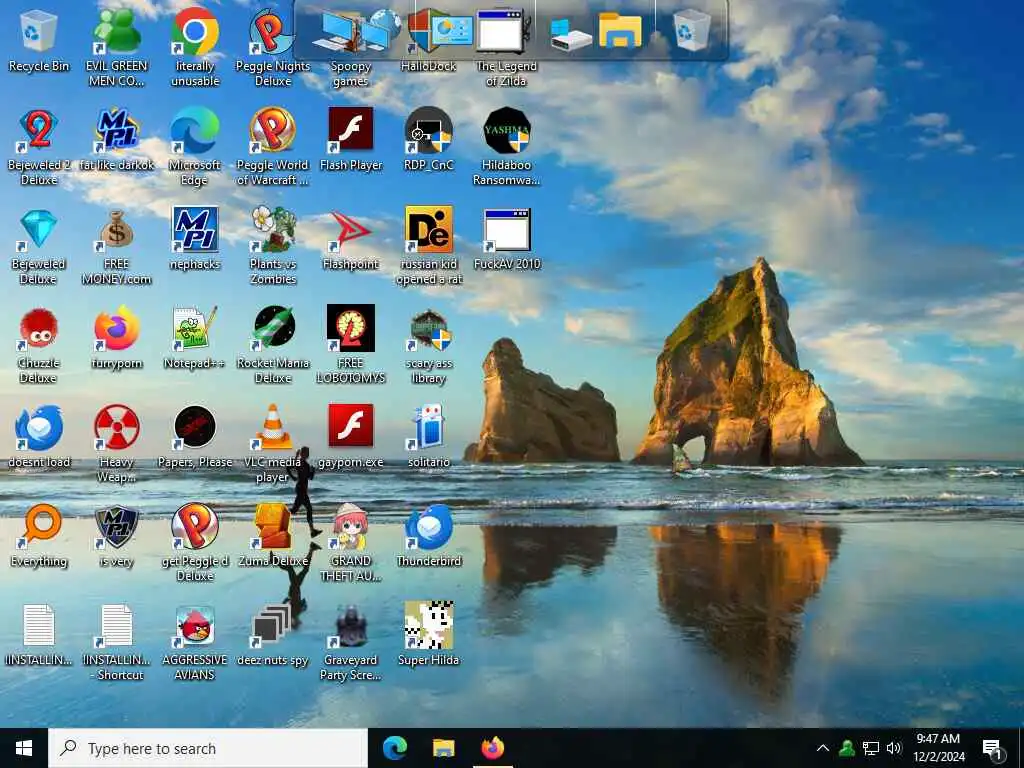Viewport: 1024px width, 768px height.
Task: Open the network status tray icon
Action: coord(871,748)
